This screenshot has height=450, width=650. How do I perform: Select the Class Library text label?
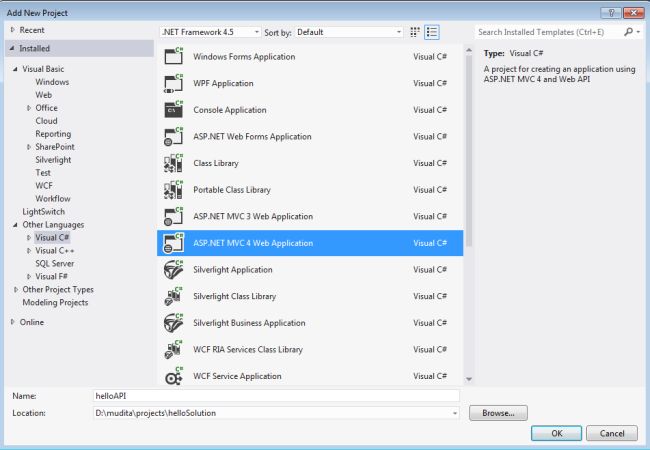click(216, 163)
